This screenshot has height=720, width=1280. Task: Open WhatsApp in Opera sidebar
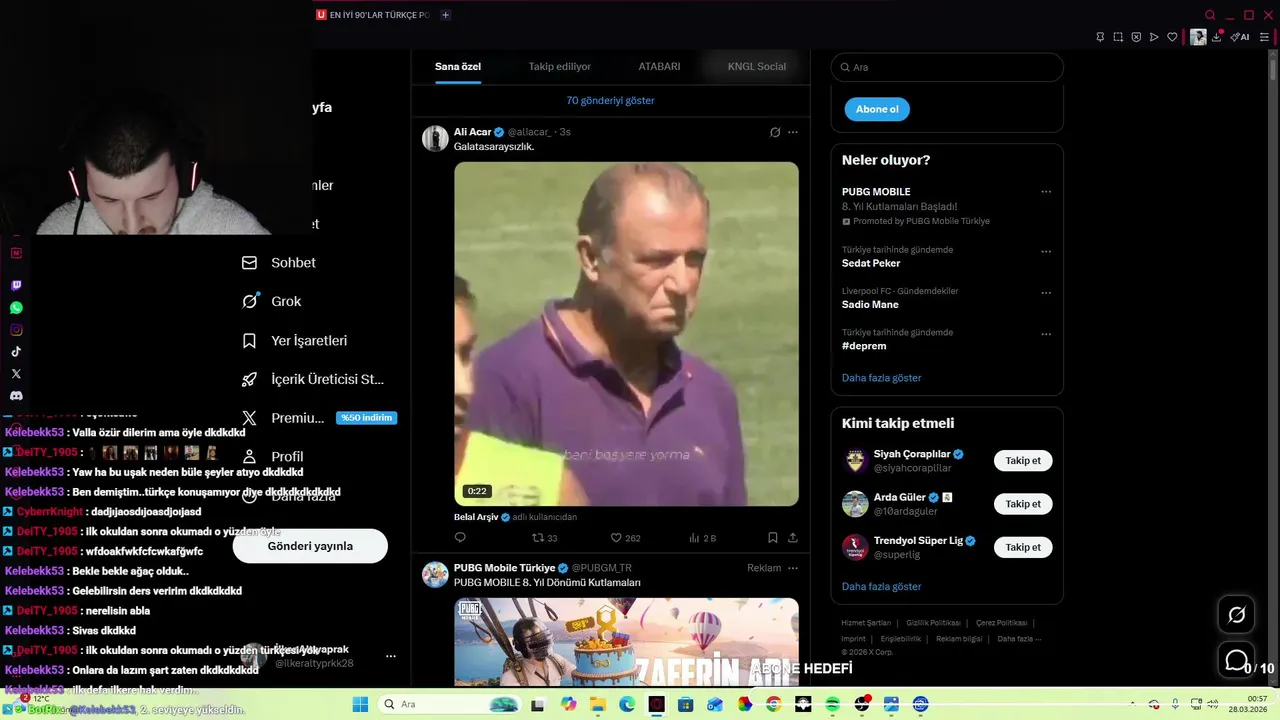pyautogui.click(x=16, y=308)
